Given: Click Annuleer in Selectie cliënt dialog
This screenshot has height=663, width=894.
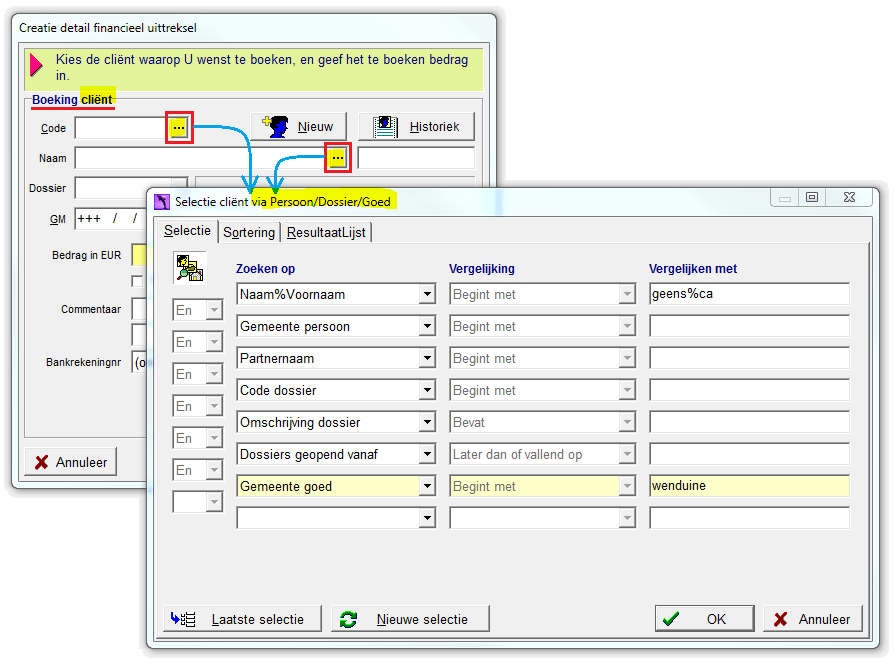Looking at the screenshot, I should click(812, 619).
